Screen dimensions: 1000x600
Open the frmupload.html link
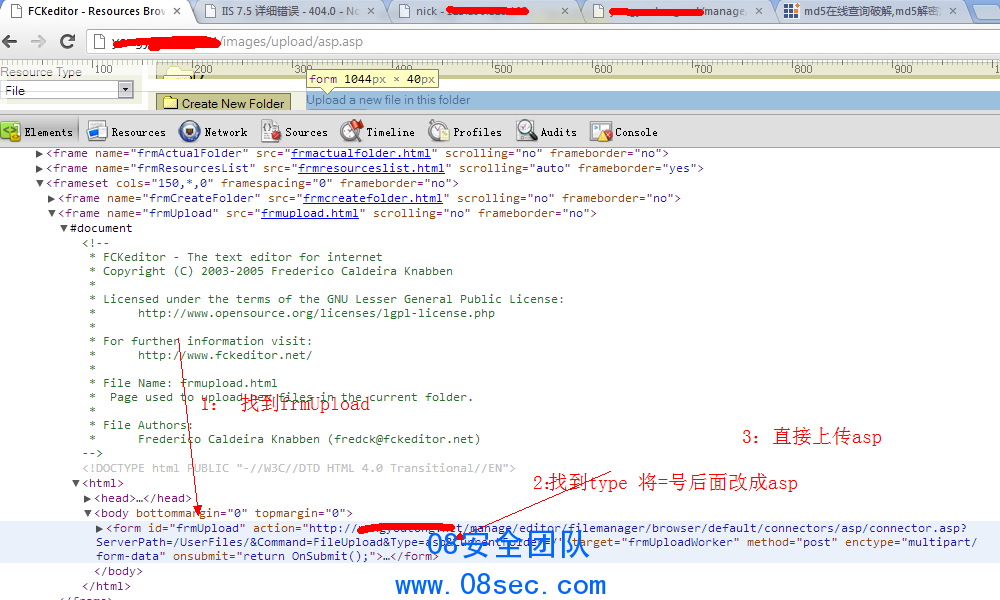click(x=310, y=213)
